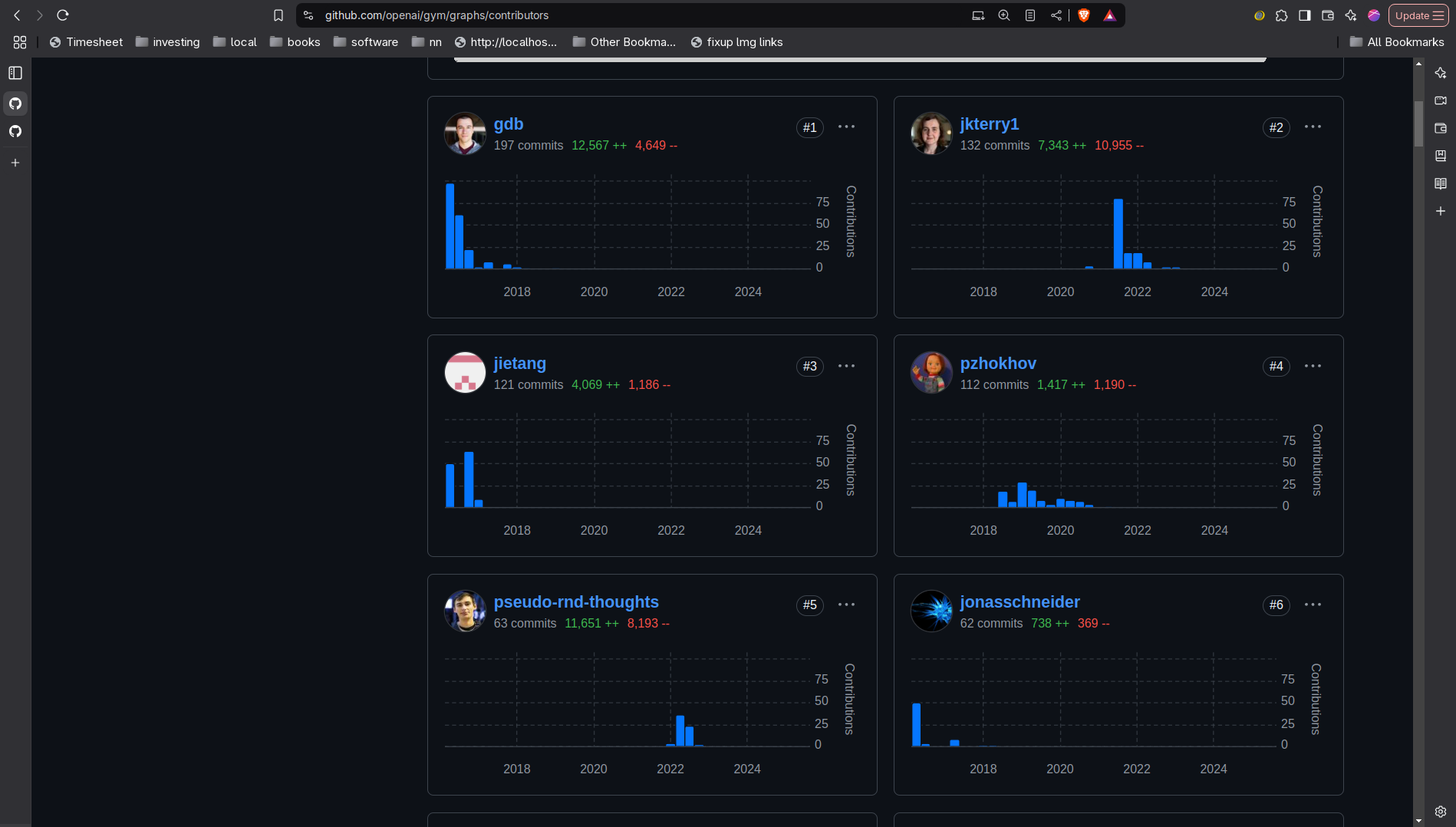Screen dimensions: 1456x827
Task: Open jietang contributor profile link
Action: coord(519,364)
